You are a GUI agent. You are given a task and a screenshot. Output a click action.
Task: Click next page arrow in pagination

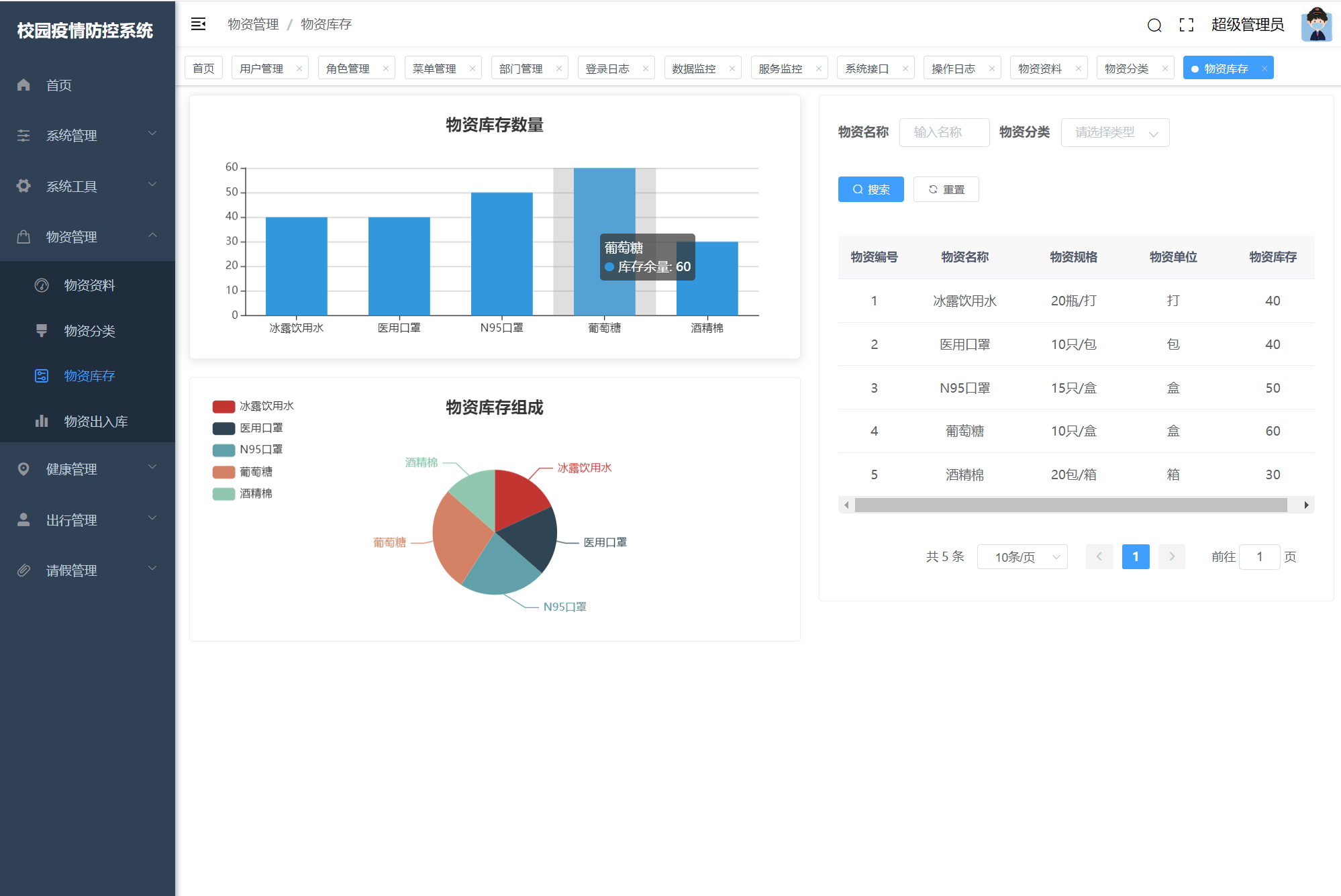coord(1171,556)
